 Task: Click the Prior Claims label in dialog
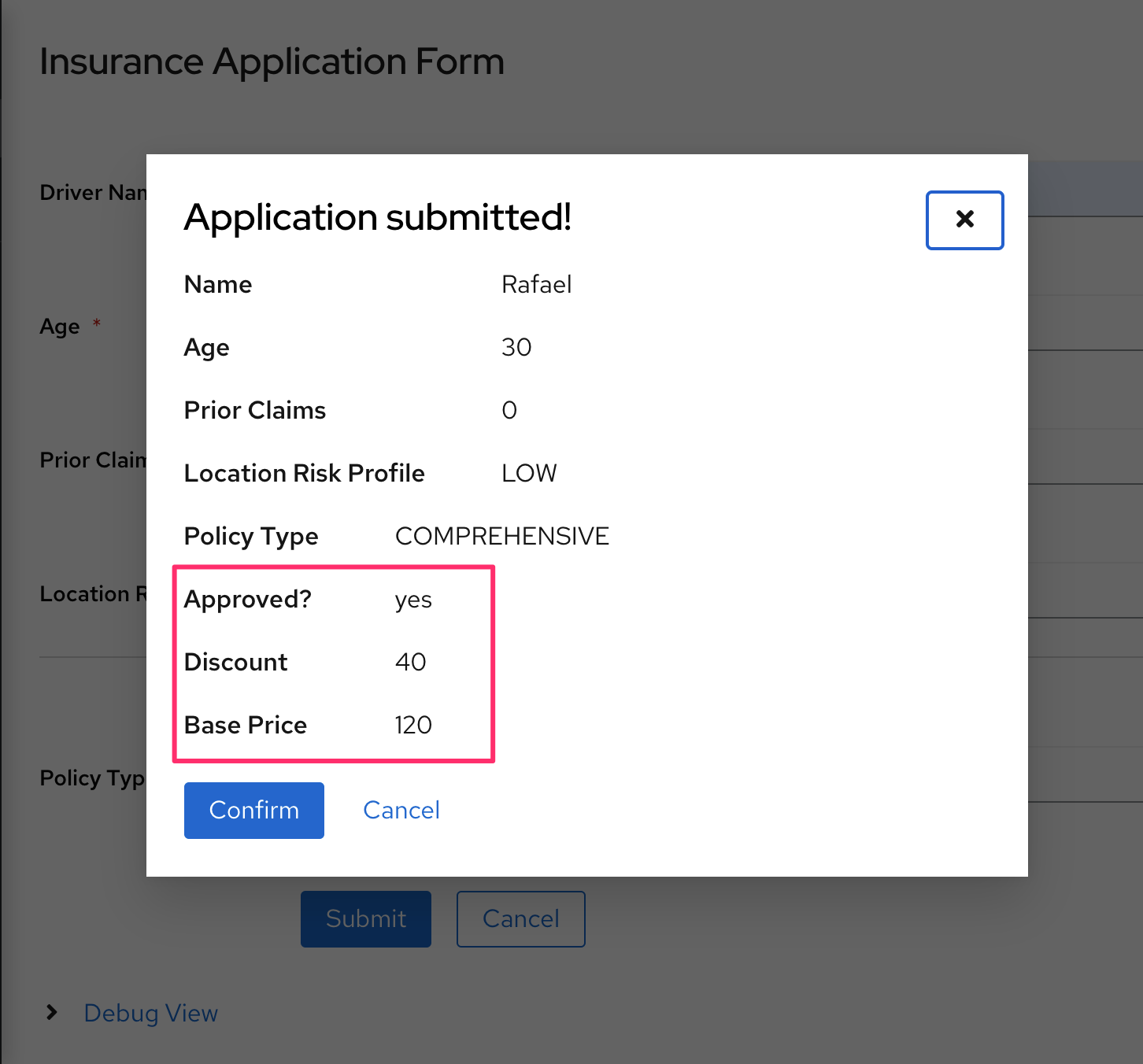pos(255,410)
